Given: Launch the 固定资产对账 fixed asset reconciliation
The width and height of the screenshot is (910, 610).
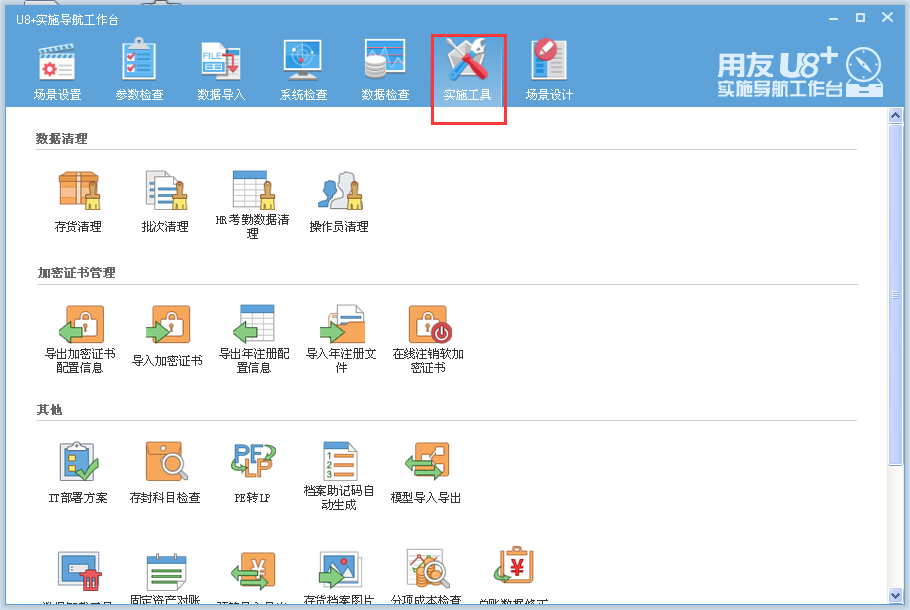Looking at the screenshot, I should point(166,575).
